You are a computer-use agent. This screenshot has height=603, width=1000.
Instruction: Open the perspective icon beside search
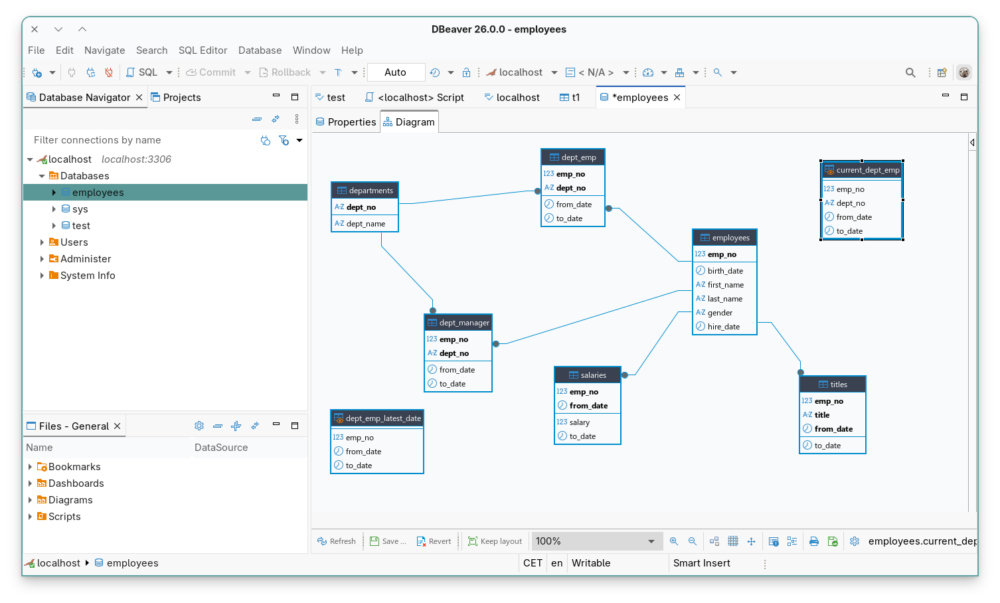tap(942, 73)
